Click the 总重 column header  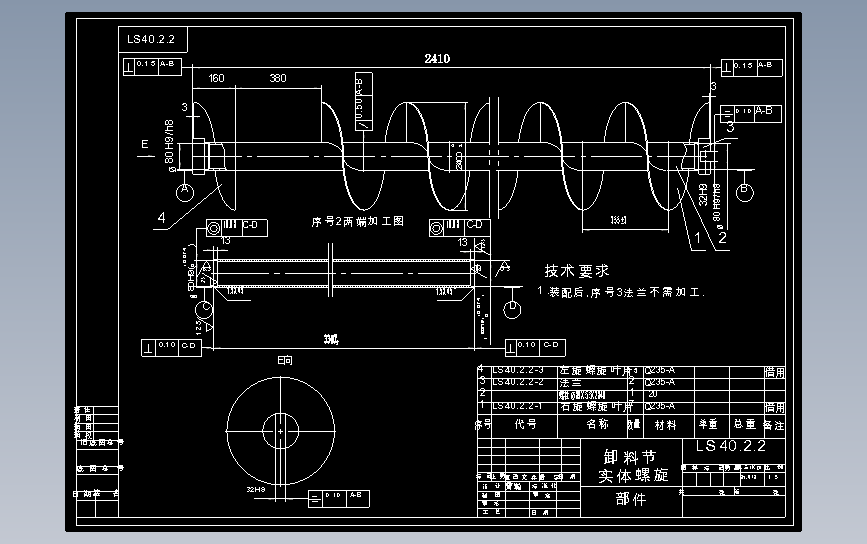(745, 424)
